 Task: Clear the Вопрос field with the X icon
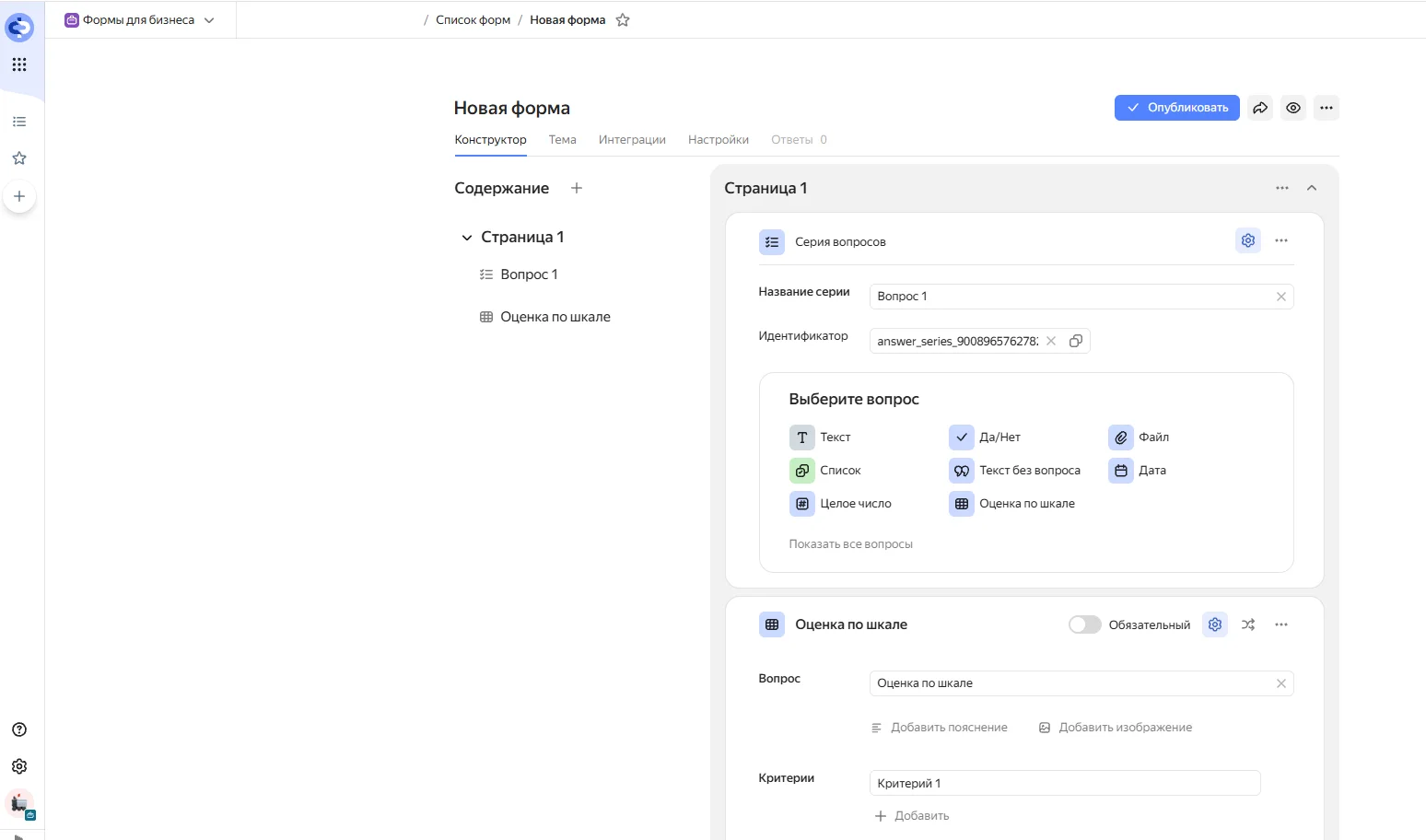point(1280,683)
